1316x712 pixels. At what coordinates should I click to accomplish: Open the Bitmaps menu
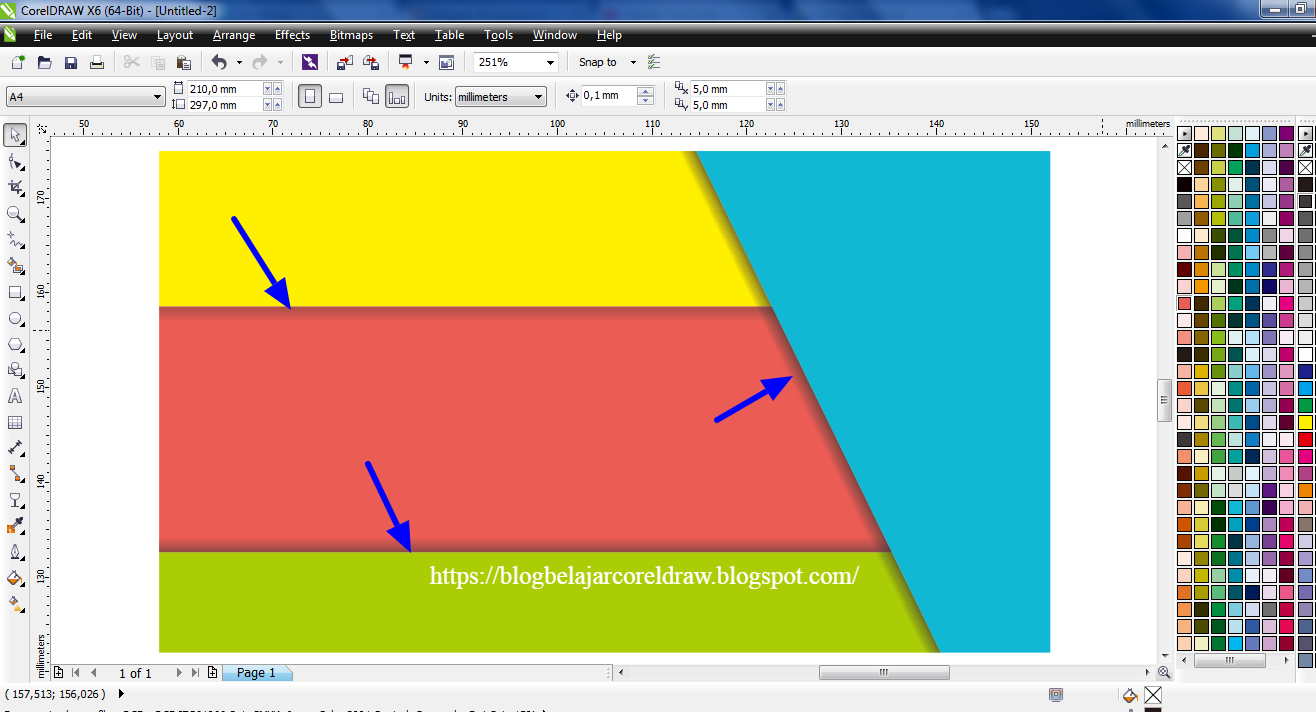tap(351, 35)
